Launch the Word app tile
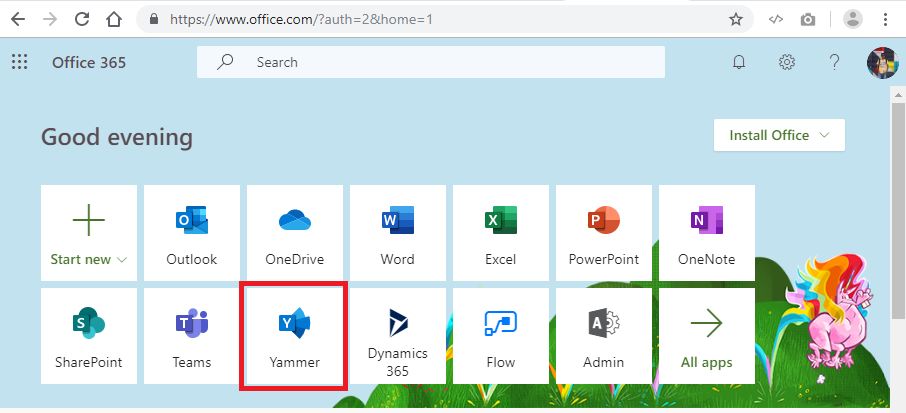906x413 pixels. pos(398,233)
